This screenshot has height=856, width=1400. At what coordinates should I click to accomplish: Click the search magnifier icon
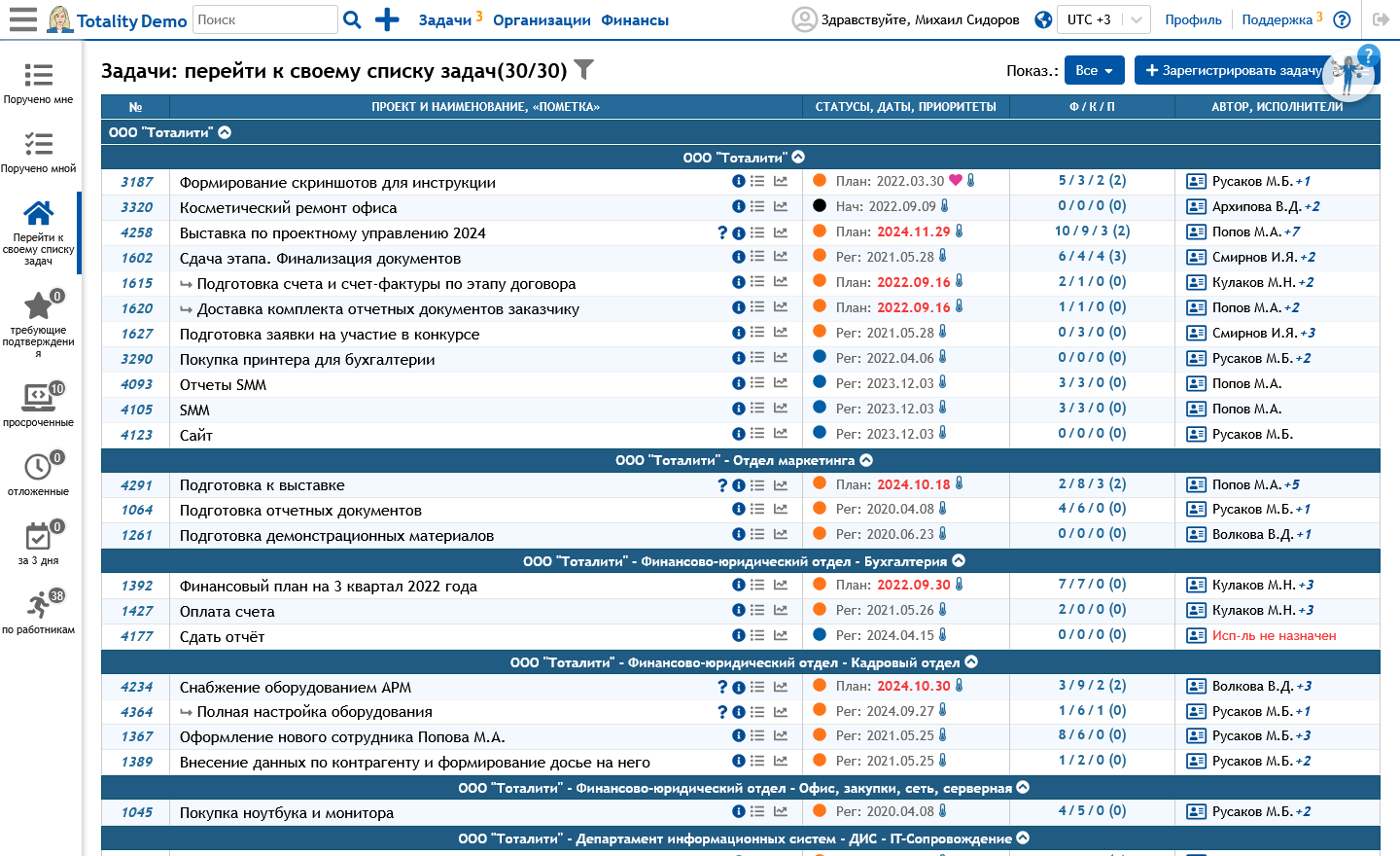tap(353, 19)
